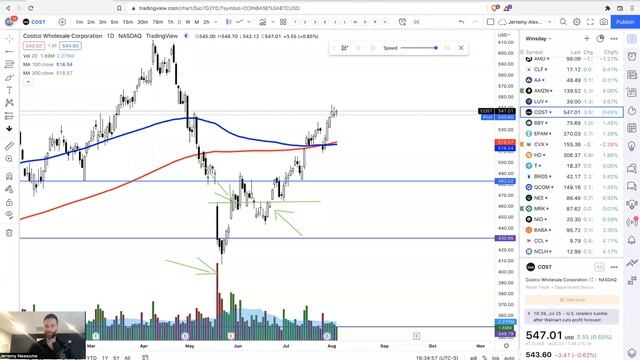Open the Fibonacci retracement tools
Viewport: 640px width, 360px height.
click(x=9, y=64)
